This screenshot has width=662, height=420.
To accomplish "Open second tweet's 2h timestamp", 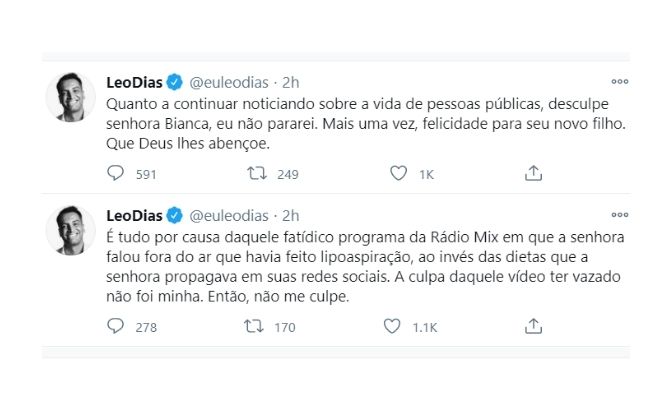I will click(x=289, y=214).
